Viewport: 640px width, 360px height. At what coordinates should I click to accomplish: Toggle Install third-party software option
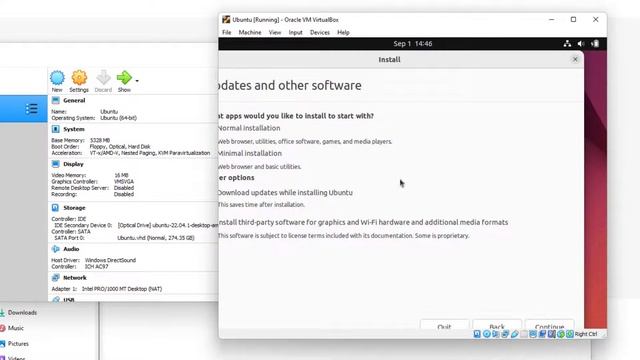[x=363, y=222]
